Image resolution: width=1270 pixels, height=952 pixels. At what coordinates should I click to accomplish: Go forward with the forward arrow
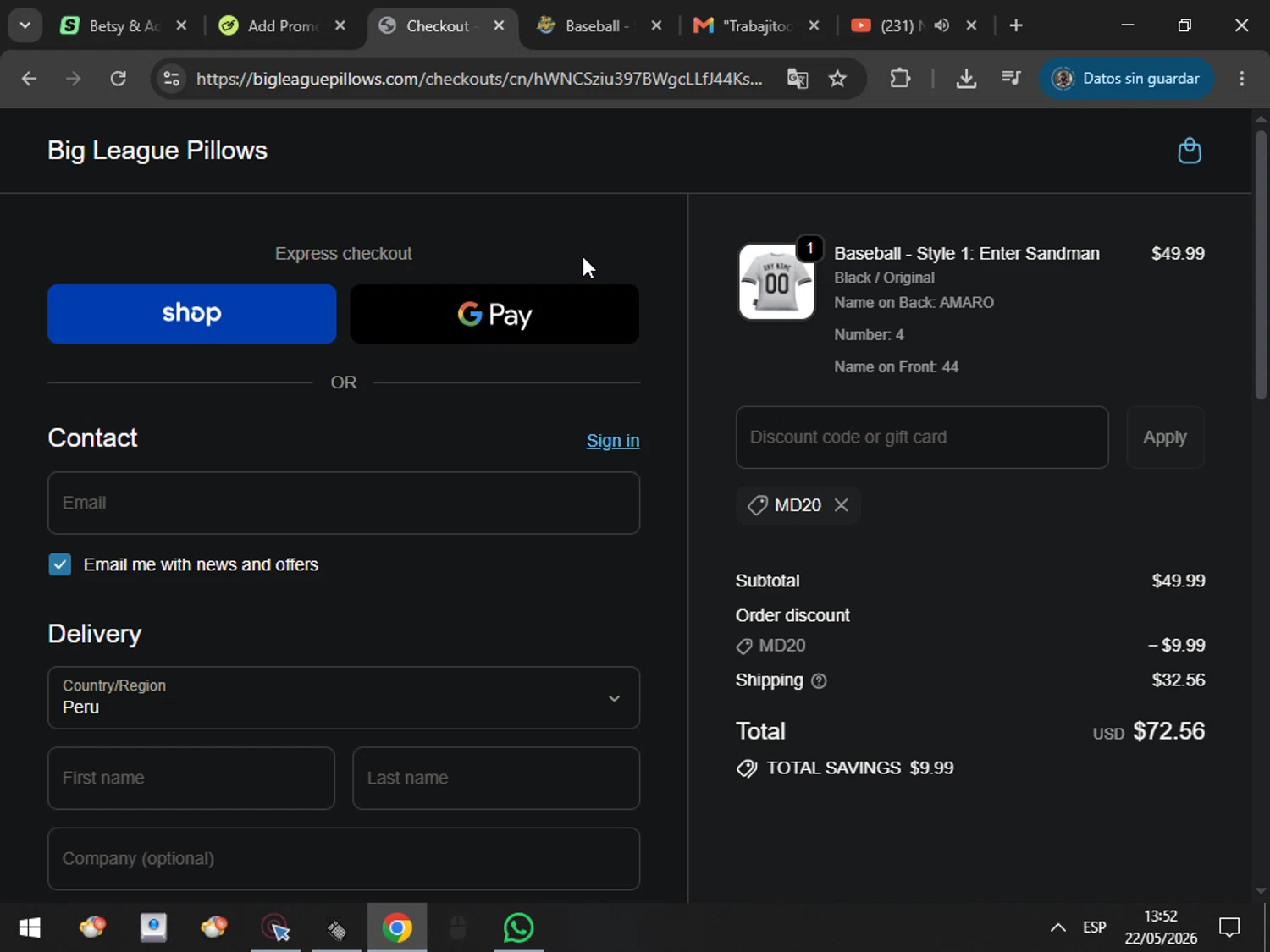(x=74, y=79)
